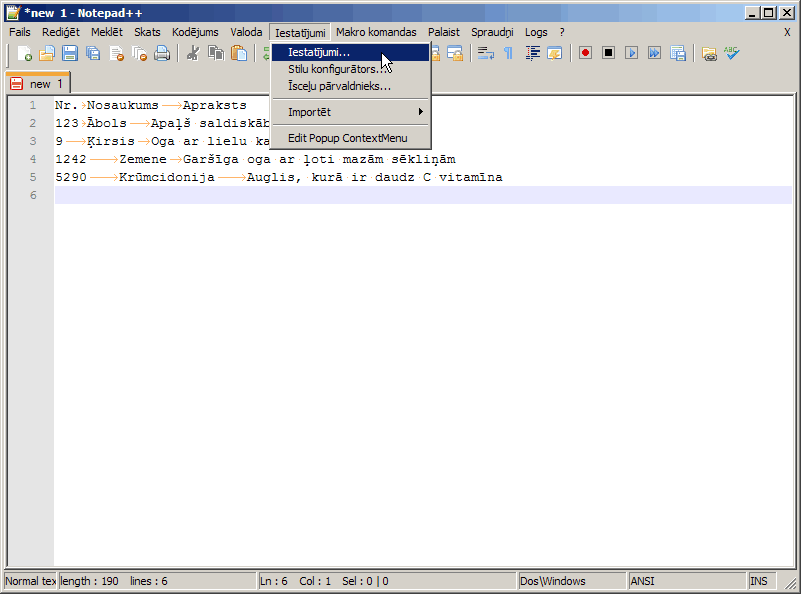Choose Īsceļu pārvaldnieks... entry
The image size is (801, 594).
350,86
